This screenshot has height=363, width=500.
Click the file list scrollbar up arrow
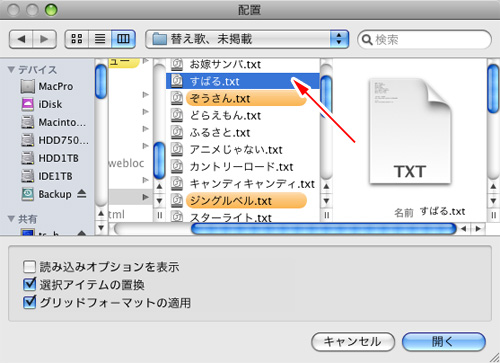[x=326, y=187]
